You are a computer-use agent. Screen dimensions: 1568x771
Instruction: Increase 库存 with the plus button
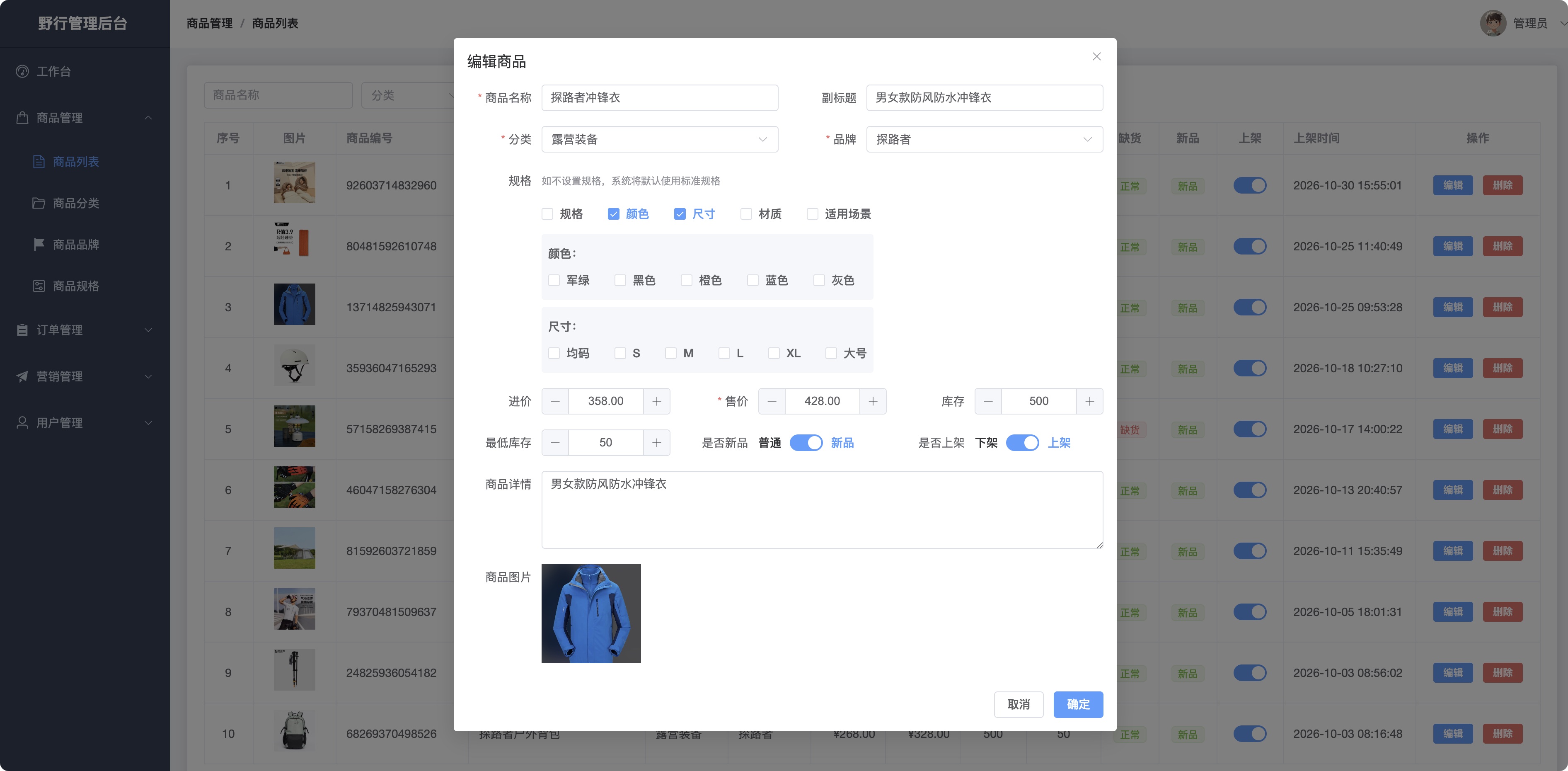1089,401
